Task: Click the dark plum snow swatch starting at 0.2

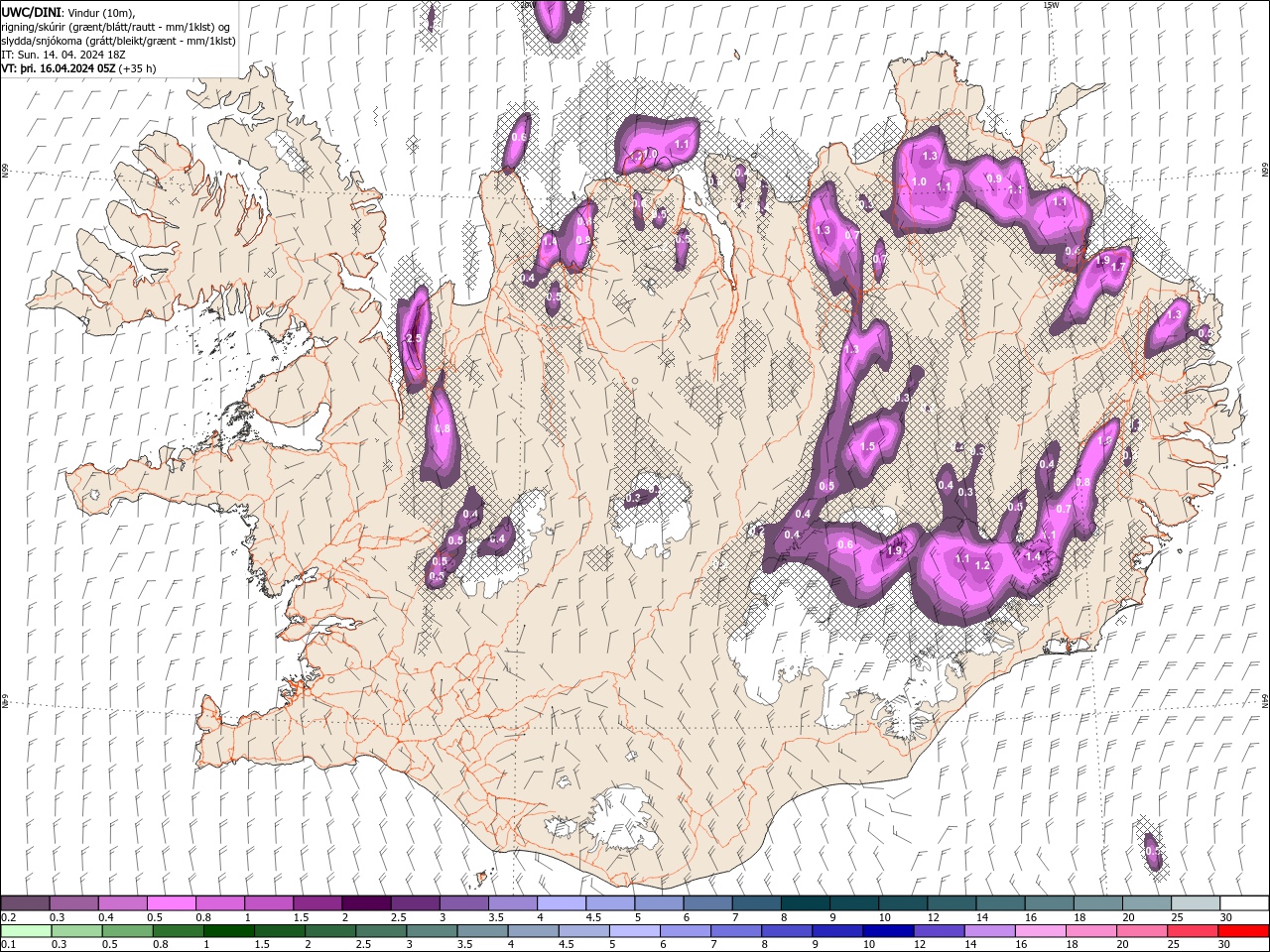Action: [x=25, y=903]
